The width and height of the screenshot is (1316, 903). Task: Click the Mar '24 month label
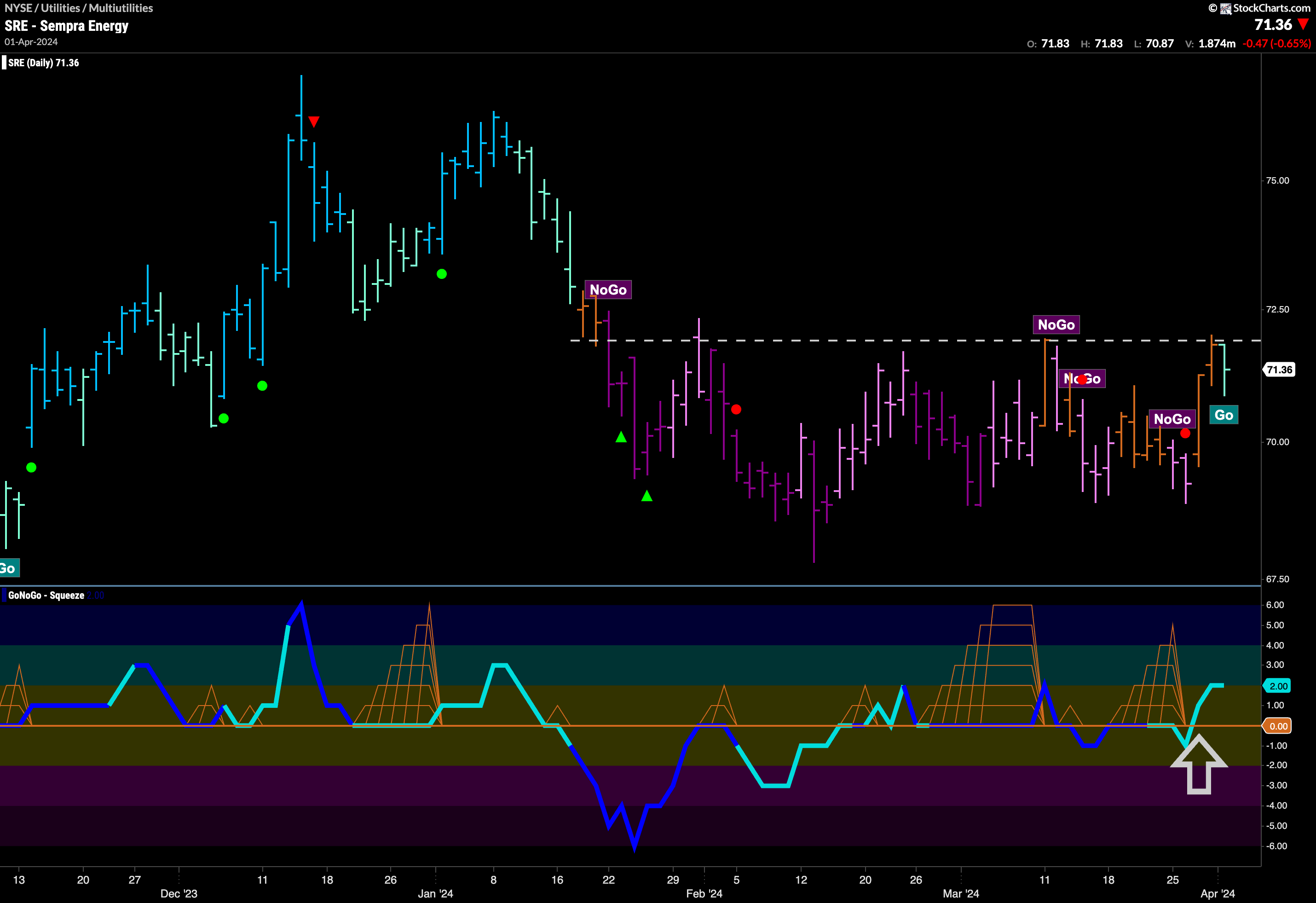(x=961, y=893)
